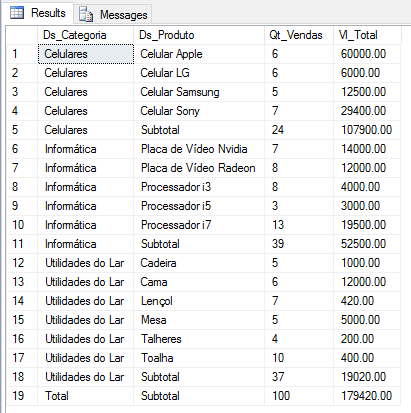
Task: Select the Vl_Total column header
Action: (x=367, y=35)
